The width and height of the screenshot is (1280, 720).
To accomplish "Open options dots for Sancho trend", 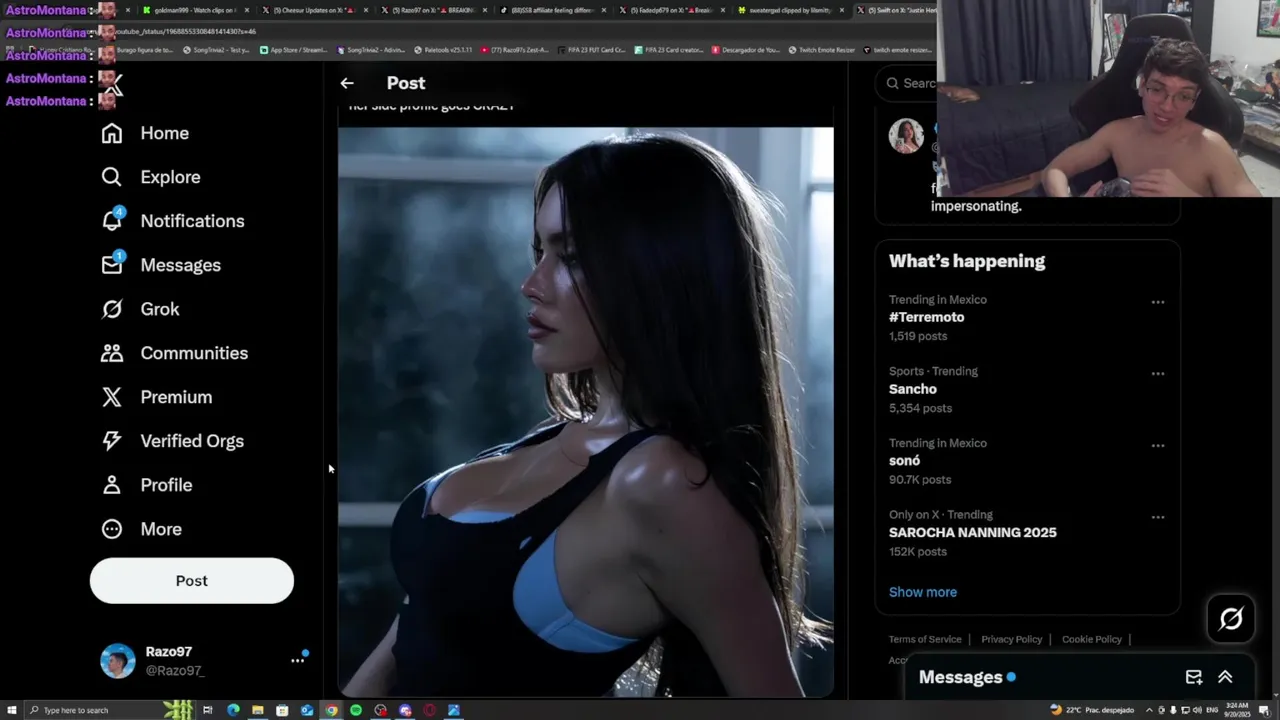I will pyautogui.click(x=1157, y=374).
